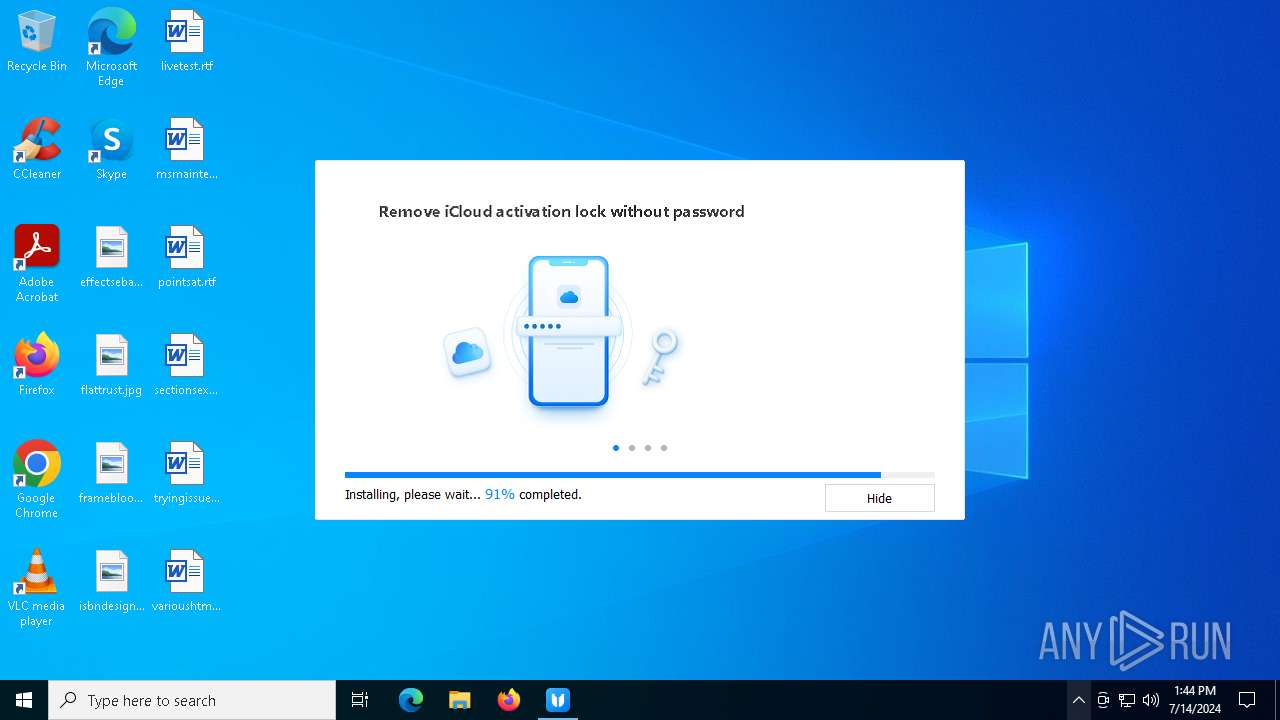Select the third slide indicator dot

(648, 448)
